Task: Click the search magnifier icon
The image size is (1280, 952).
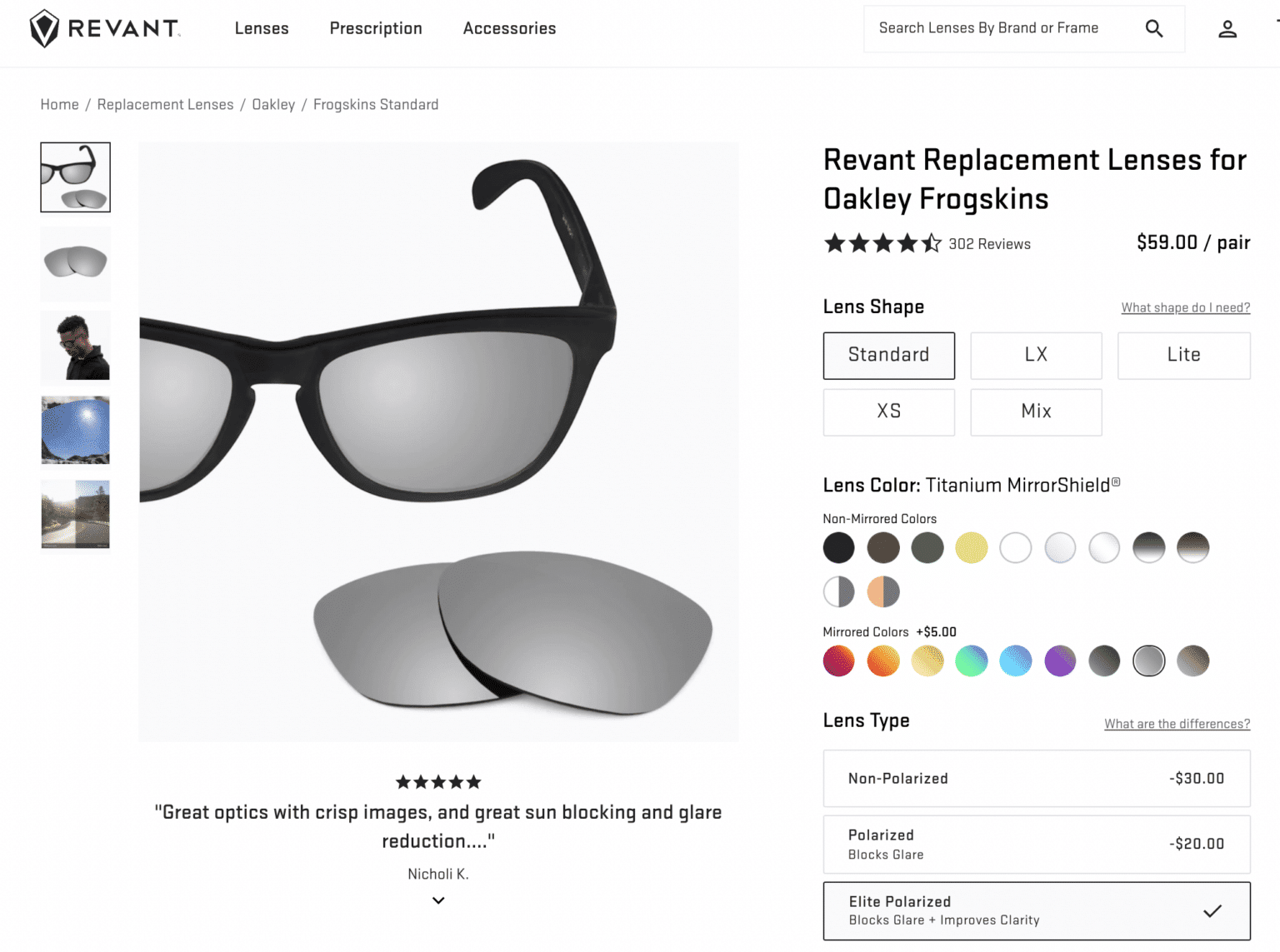Action: (1154, 27)
